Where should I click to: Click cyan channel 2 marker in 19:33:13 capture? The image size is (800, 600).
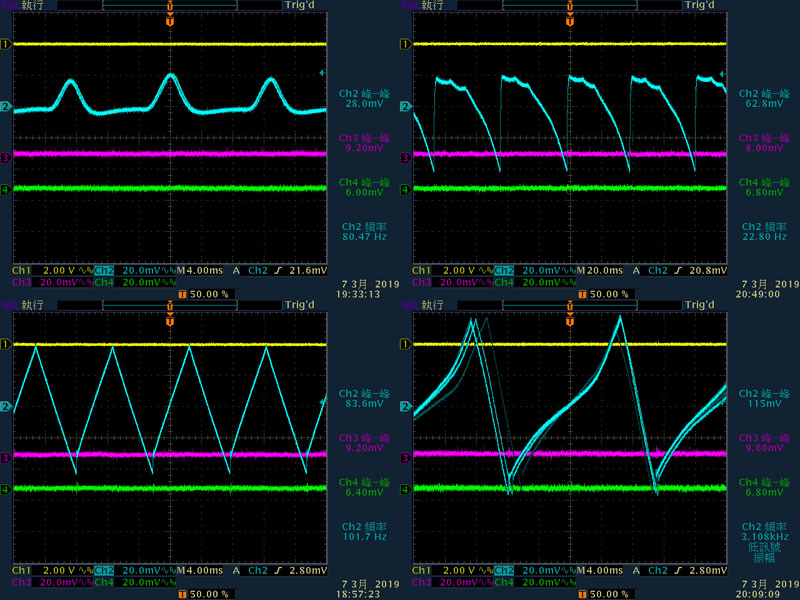6,107
